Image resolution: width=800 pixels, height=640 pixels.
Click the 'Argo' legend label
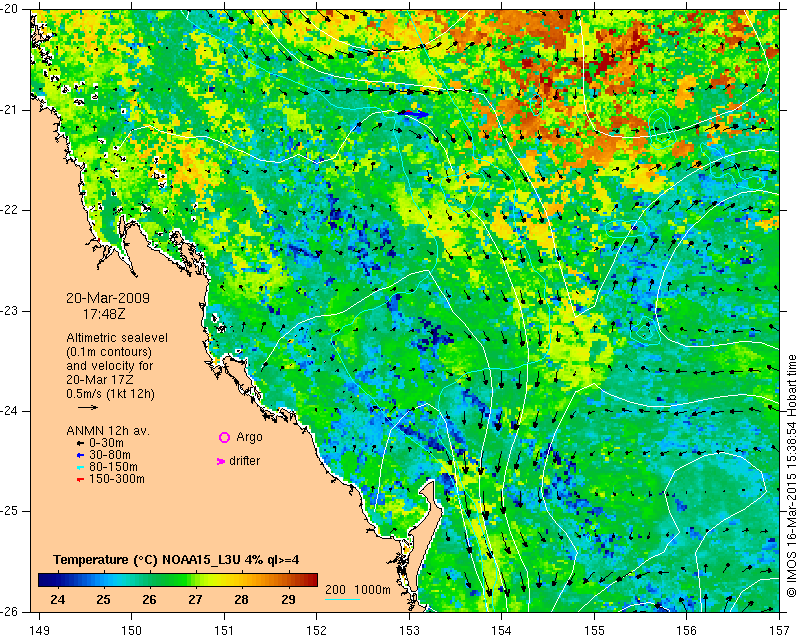tap(249, 437)
